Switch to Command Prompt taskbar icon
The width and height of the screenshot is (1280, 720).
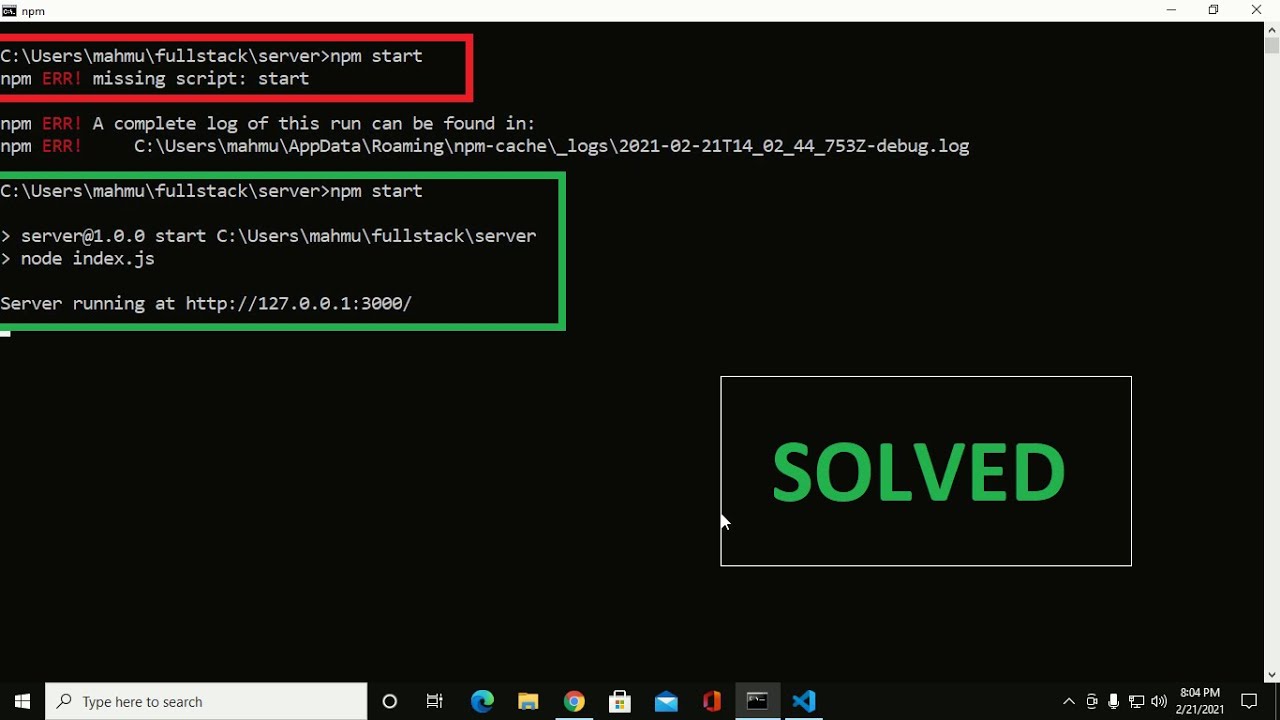pyautogui.click(x=758, y=701)
